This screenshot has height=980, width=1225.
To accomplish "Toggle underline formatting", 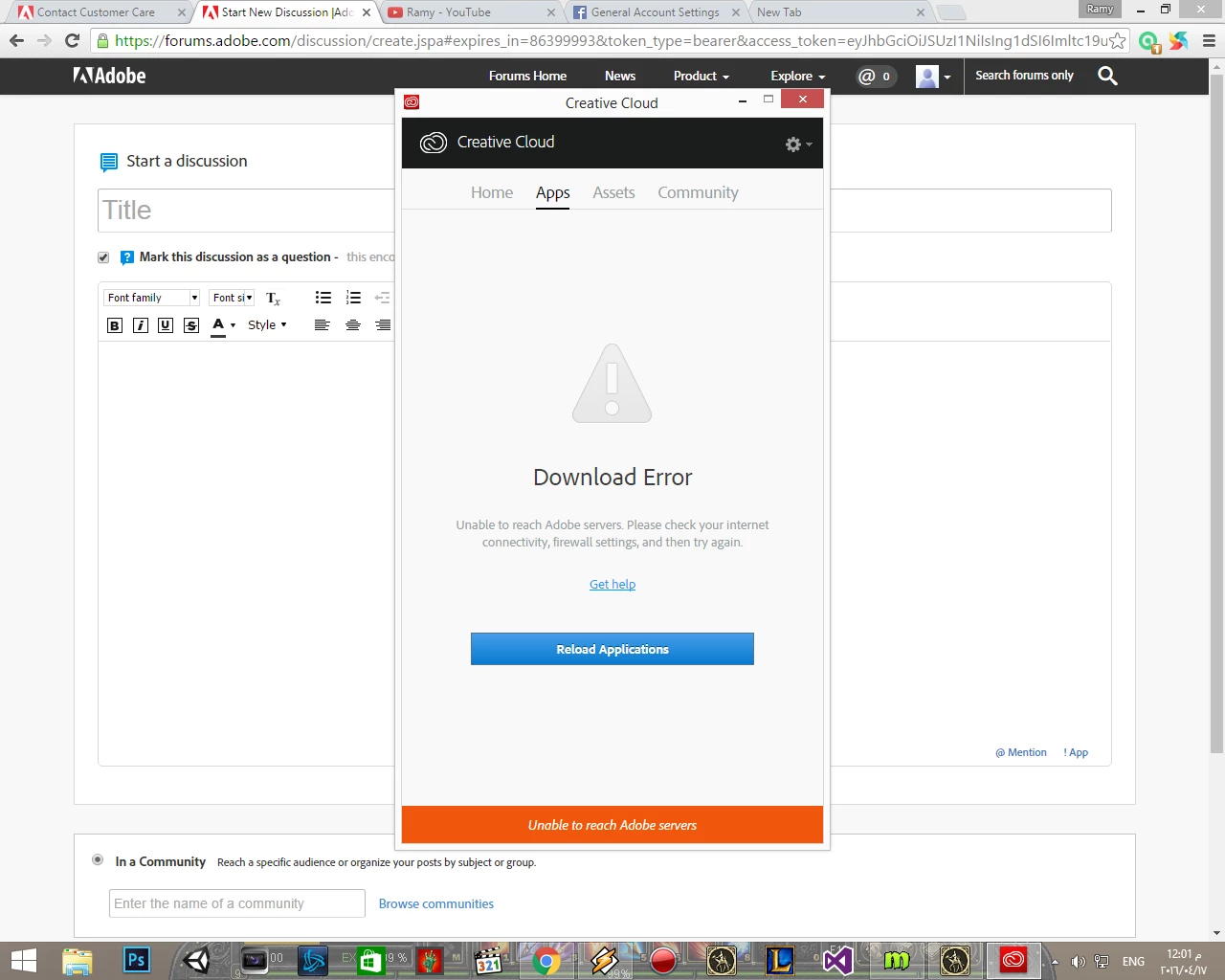I will click(166, 325).
